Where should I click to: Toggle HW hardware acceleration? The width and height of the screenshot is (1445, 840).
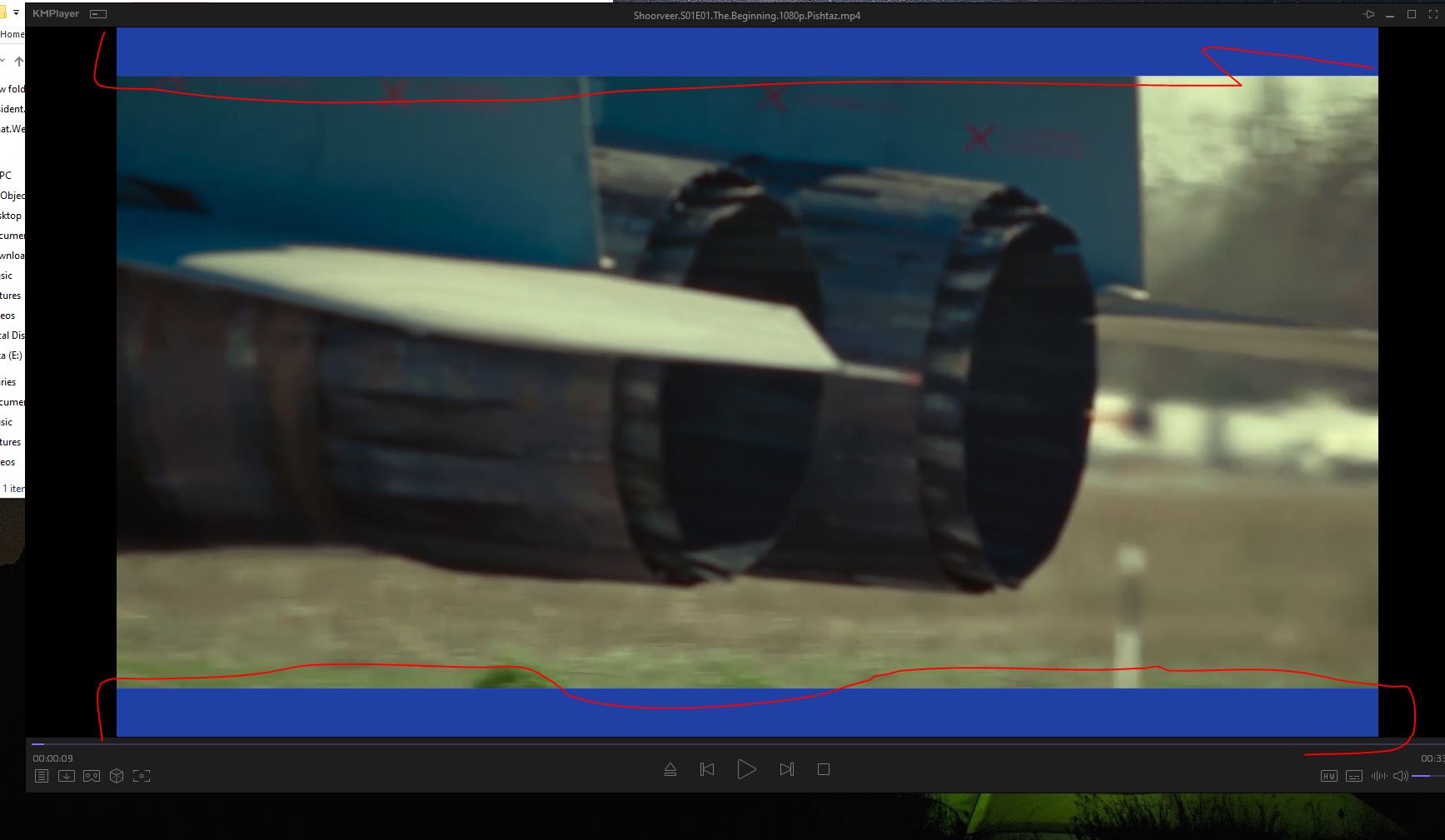(1329, 776)
